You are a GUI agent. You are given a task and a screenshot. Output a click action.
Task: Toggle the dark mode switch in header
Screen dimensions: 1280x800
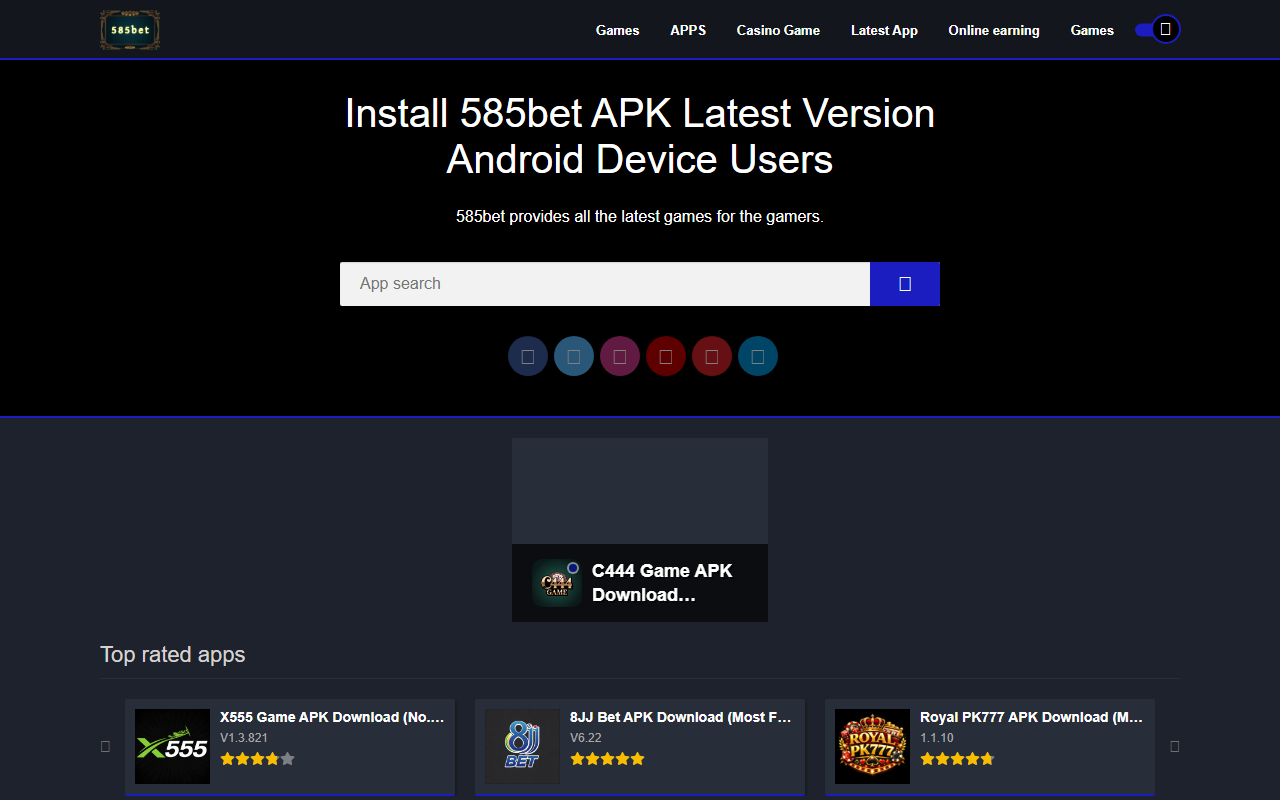coord(1158,29)
